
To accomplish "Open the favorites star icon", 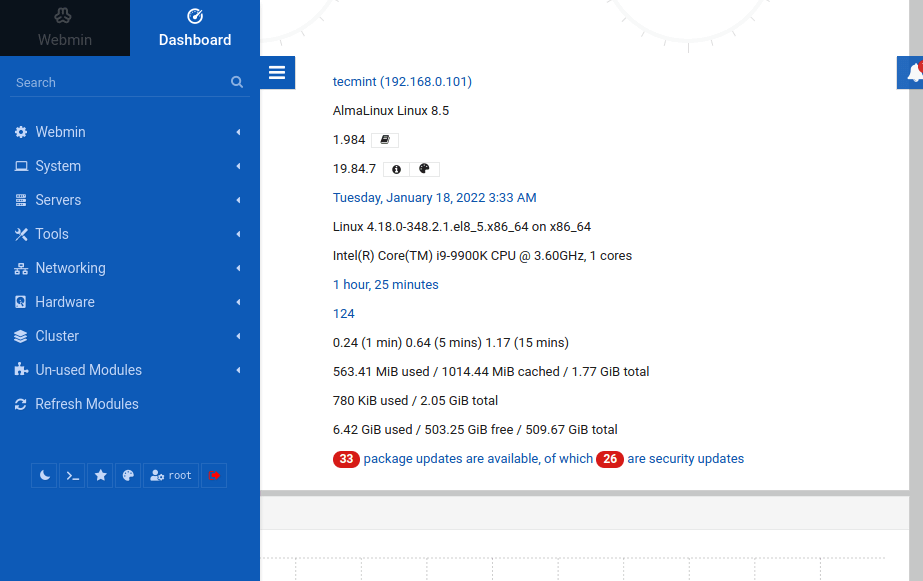I will coord(99,475).
